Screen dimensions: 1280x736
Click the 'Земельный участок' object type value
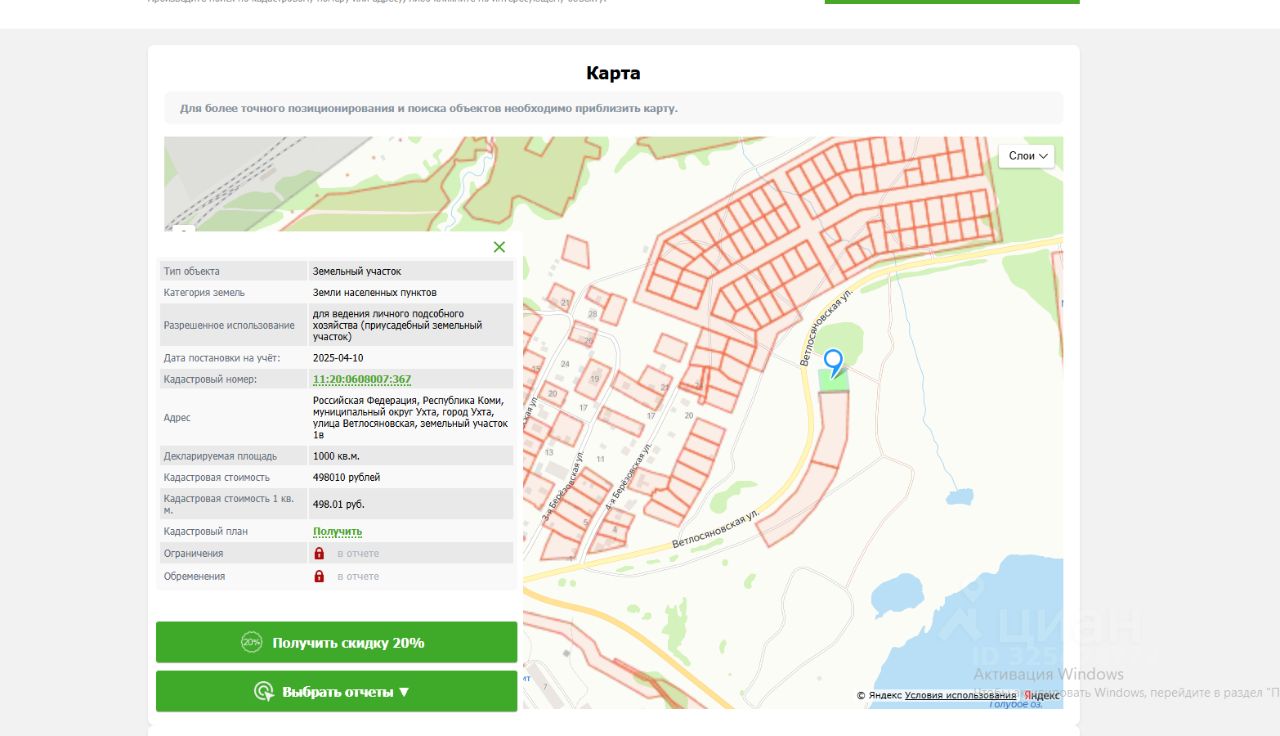(x=357, y=271)
